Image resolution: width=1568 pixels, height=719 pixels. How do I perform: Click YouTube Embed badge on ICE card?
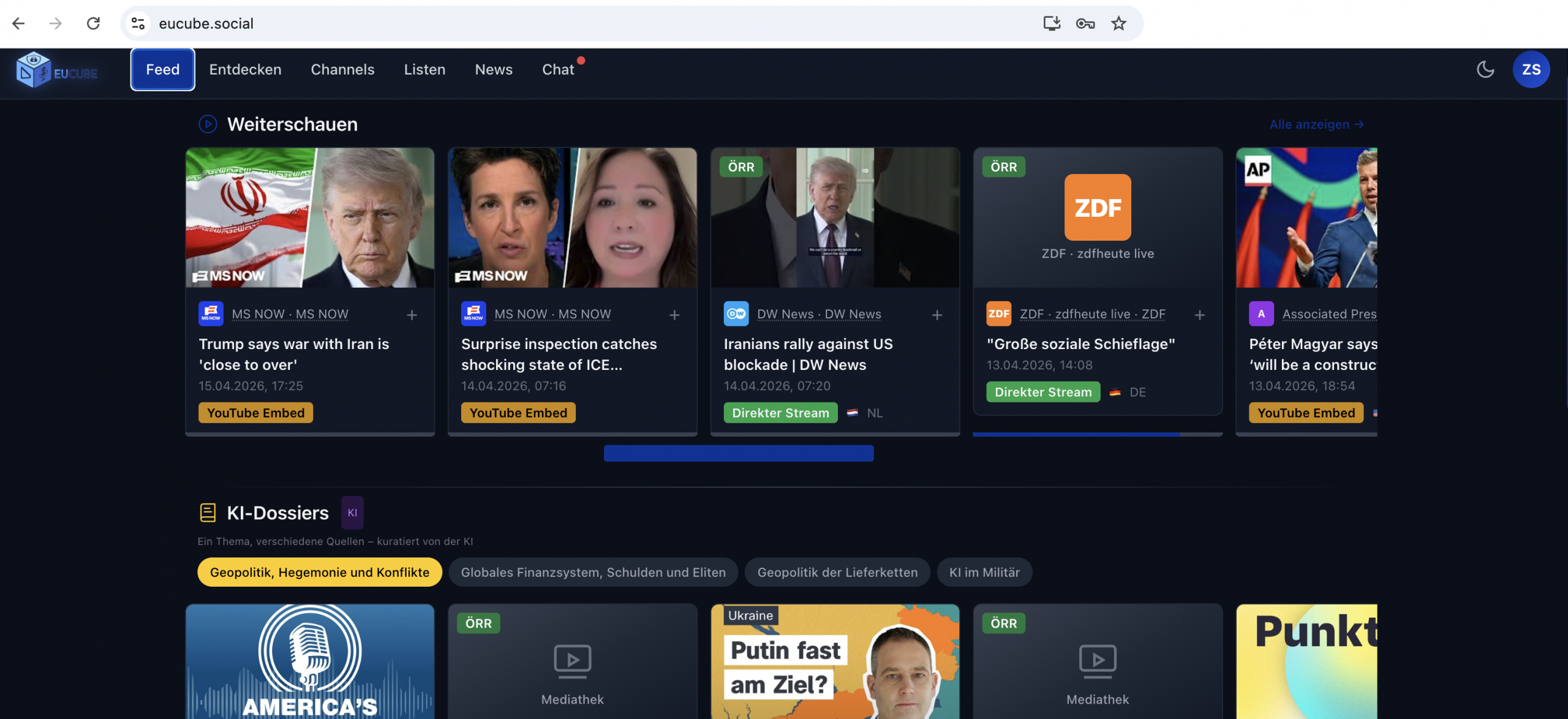518,413
